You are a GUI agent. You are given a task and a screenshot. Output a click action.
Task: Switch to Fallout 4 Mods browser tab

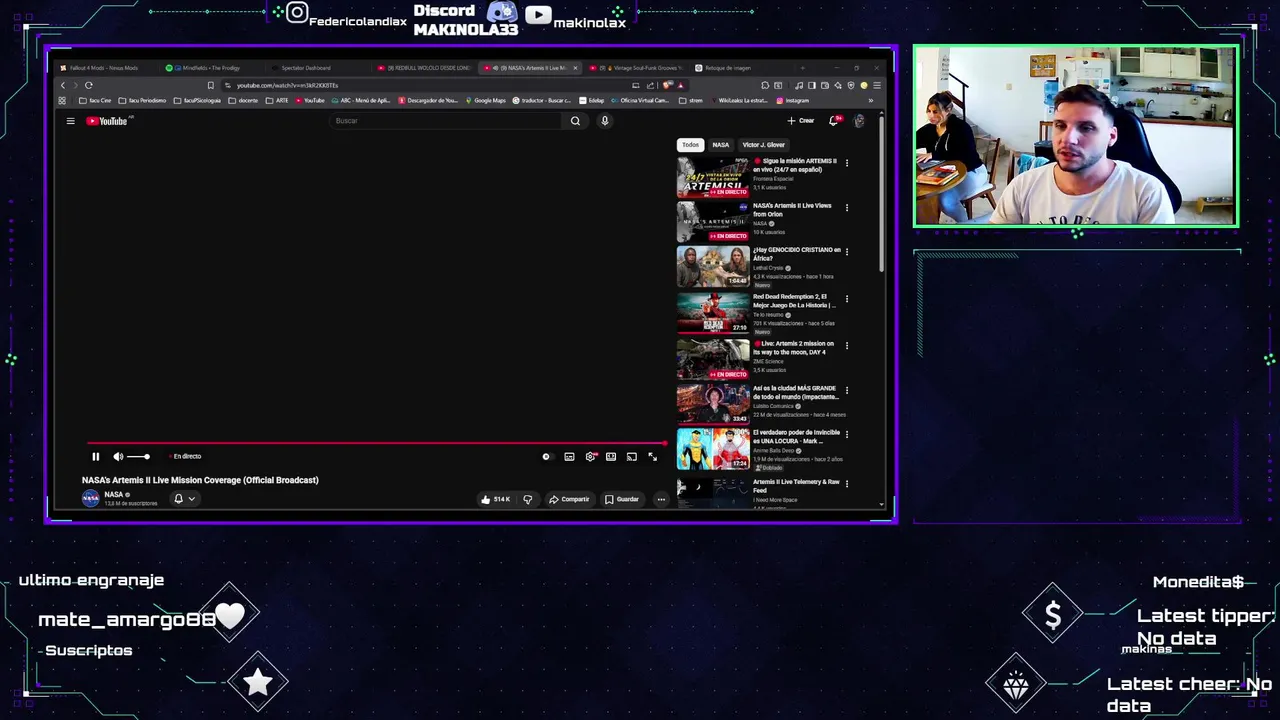click(105, 68)
